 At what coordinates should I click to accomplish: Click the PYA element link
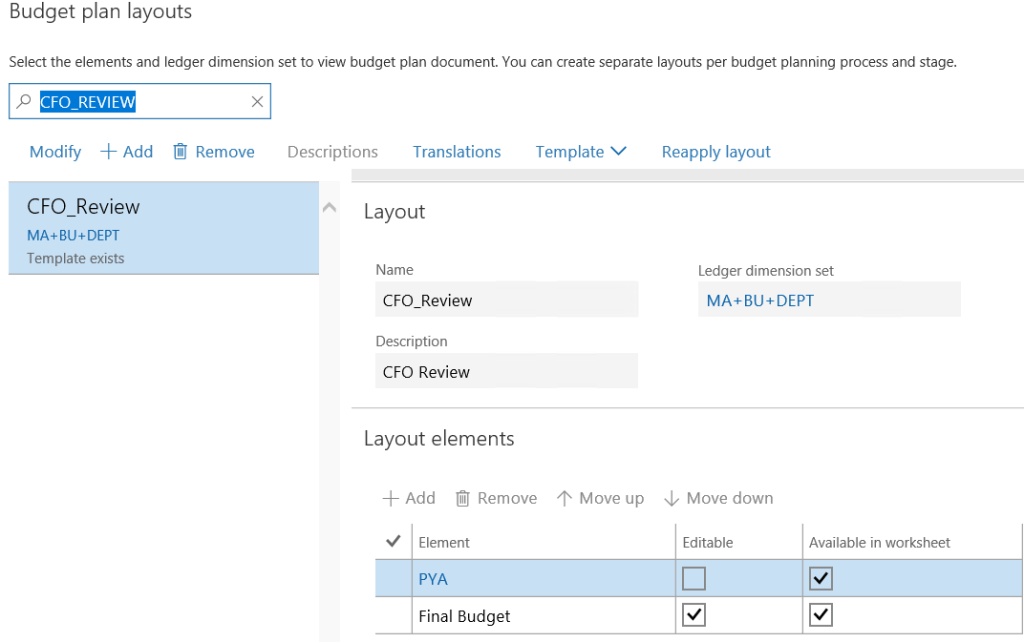click(x=433, y=578)
